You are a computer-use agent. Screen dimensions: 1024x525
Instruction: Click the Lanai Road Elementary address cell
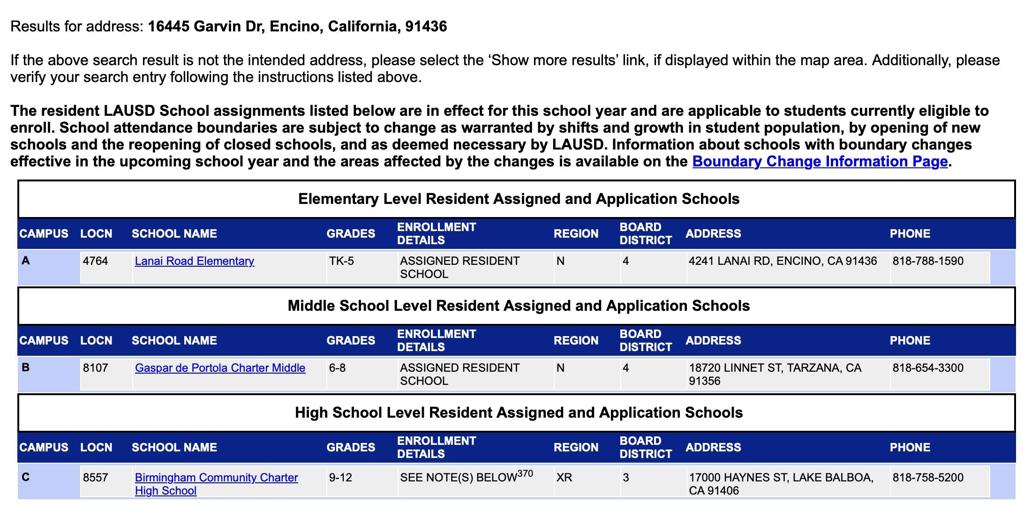click(782, 261)
